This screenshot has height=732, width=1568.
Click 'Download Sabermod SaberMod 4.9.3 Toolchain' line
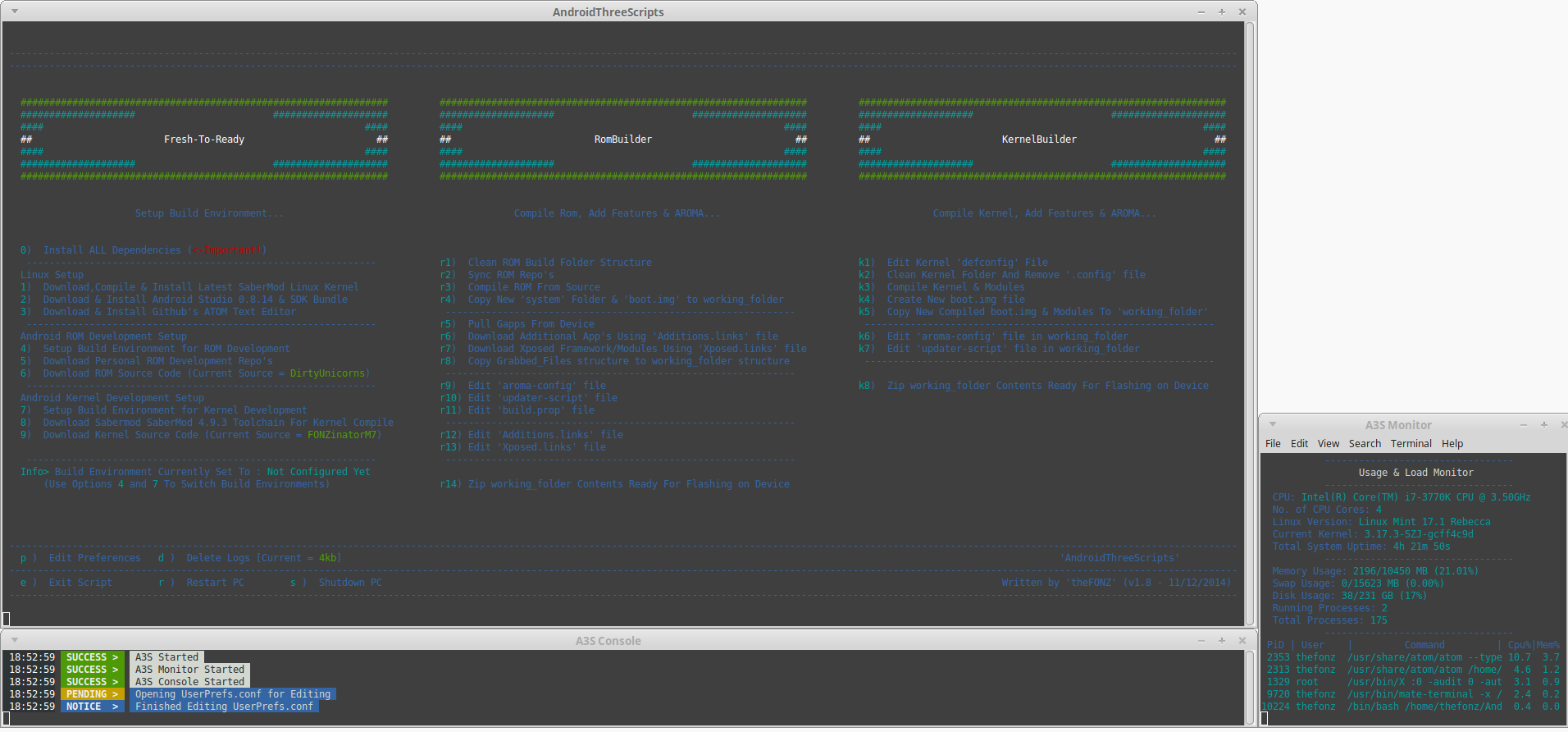click(207, 423)
